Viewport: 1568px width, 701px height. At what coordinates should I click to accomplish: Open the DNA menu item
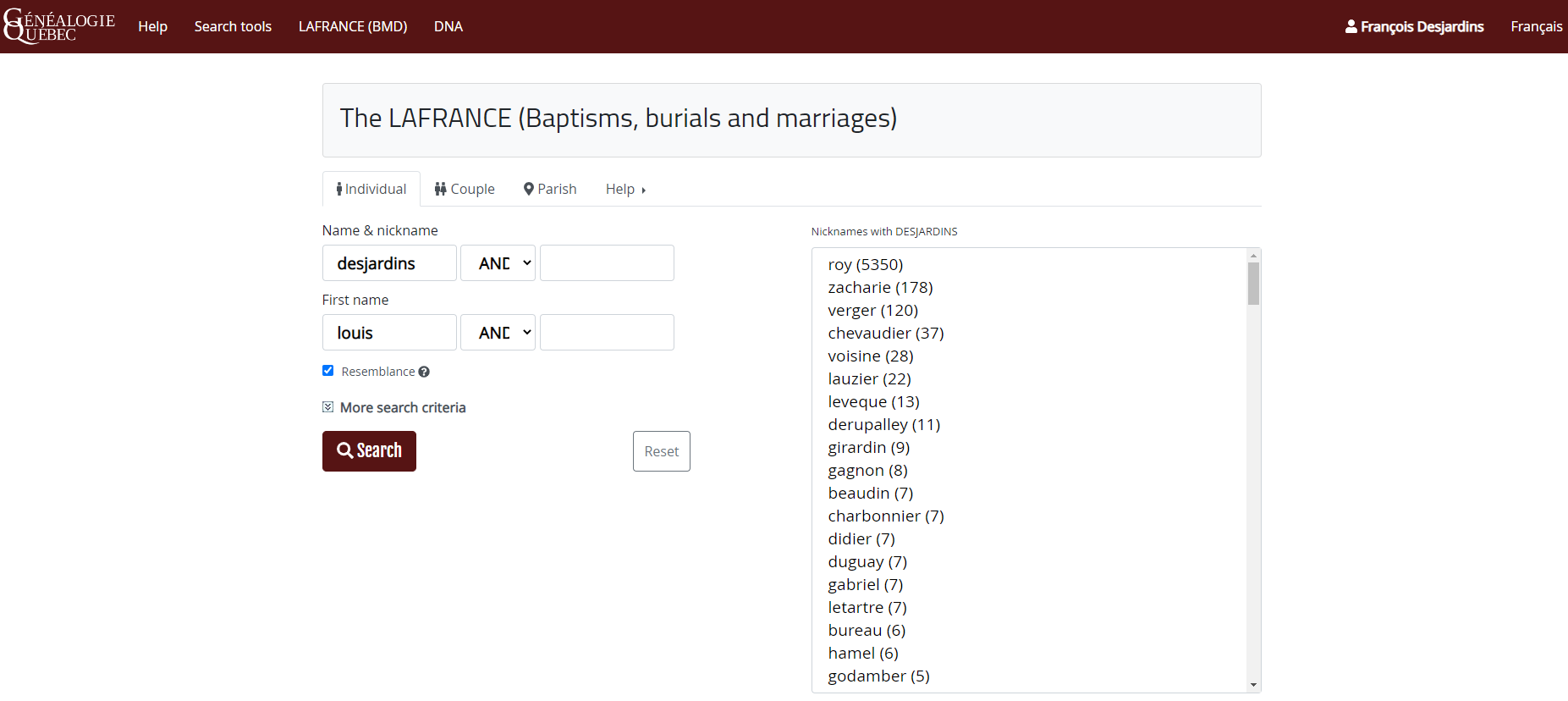[x=448, y=26]
